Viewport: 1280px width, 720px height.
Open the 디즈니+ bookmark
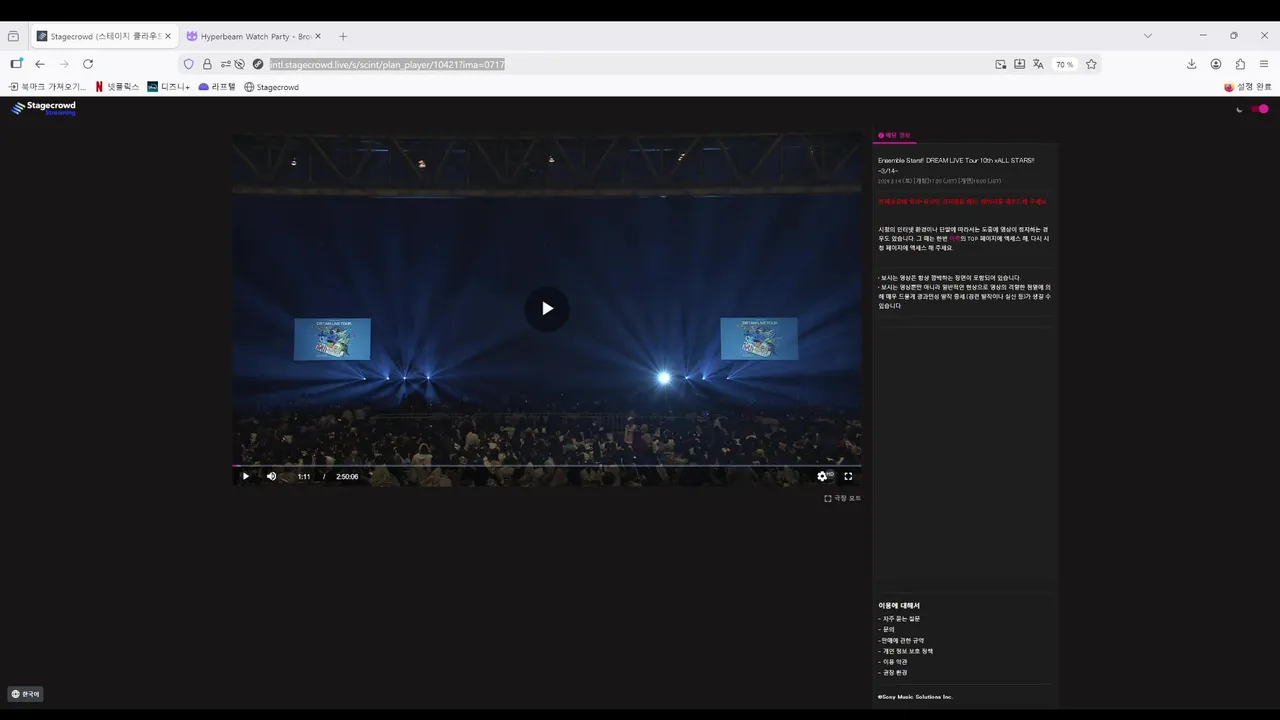click(x=168, y=87)
